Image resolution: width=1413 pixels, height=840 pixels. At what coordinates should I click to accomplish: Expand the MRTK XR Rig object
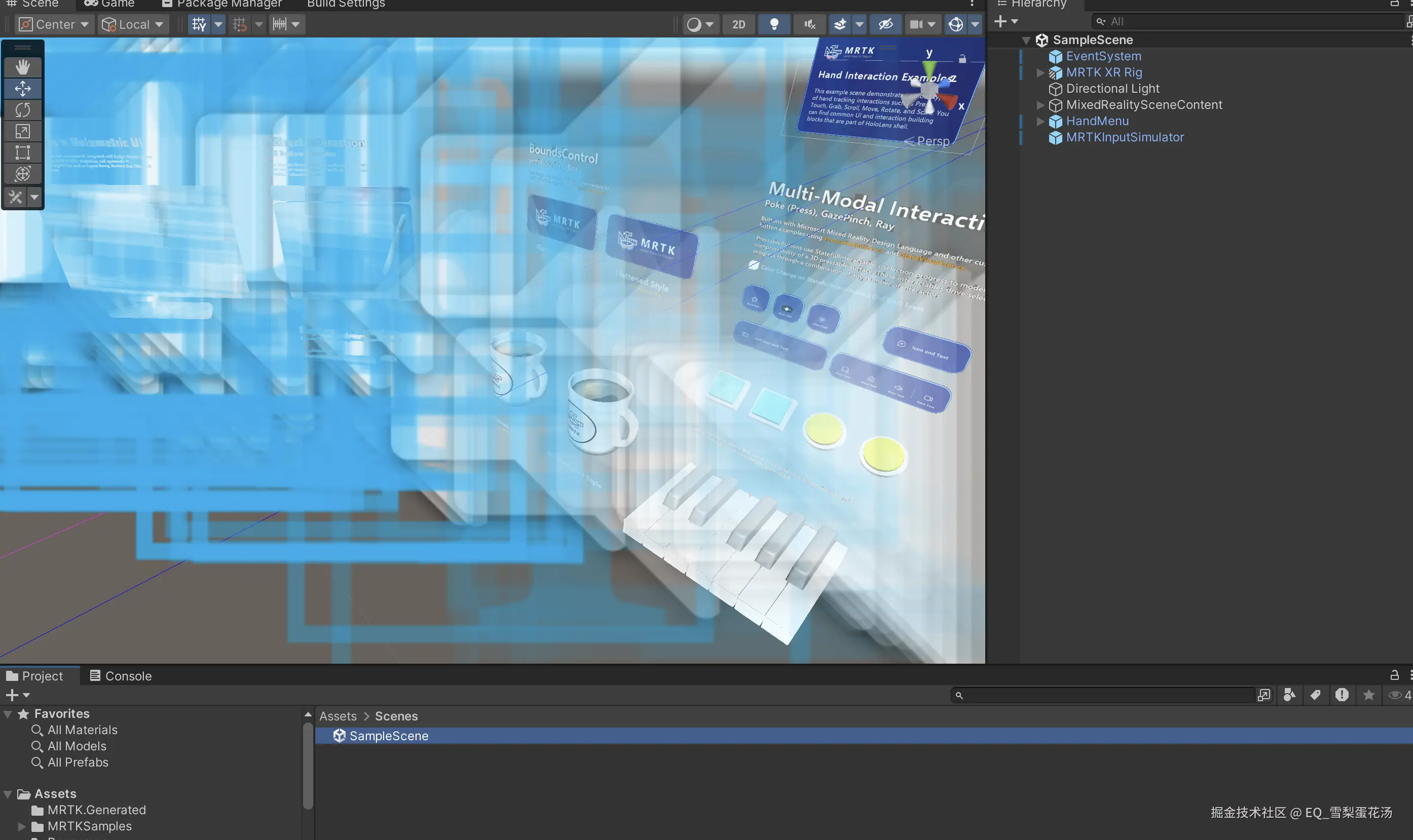[x=1040, y=72]
